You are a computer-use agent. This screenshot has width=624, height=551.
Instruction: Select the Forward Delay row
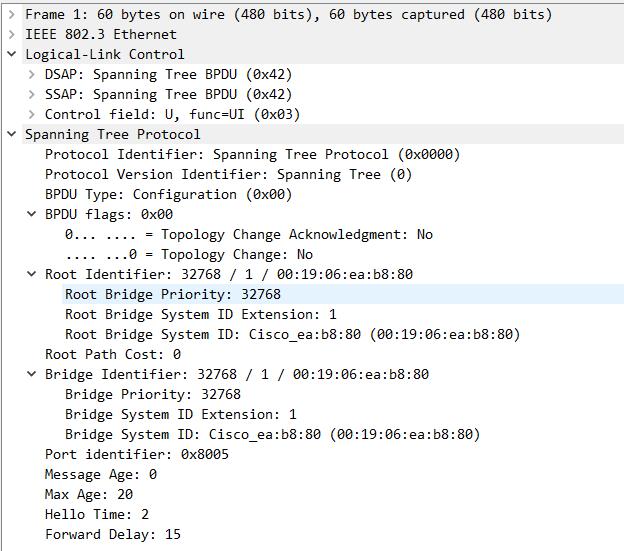tap(112, 534)
